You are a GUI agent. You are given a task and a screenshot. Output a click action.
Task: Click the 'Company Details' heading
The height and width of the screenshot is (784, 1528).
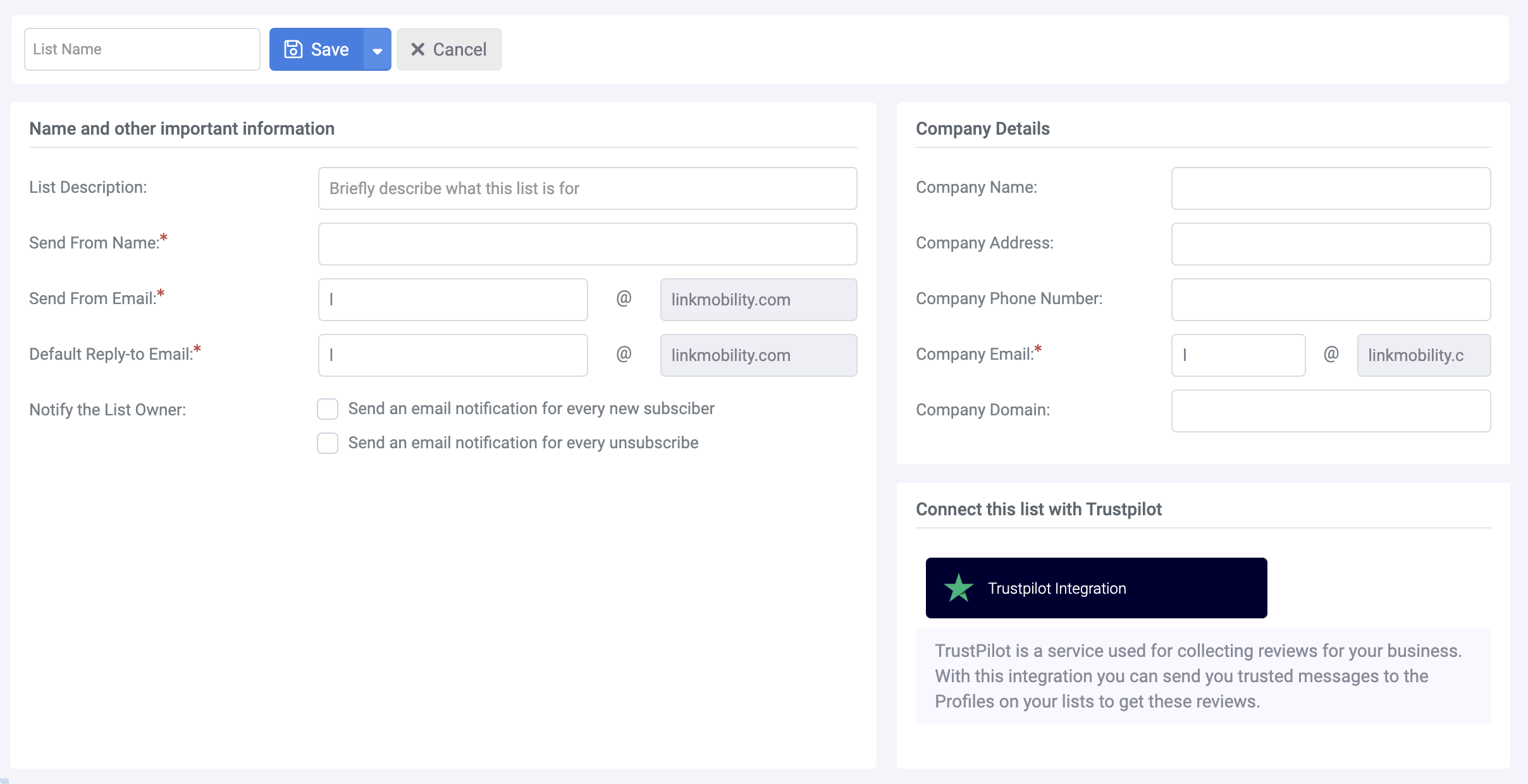click(x=983, y=128)
